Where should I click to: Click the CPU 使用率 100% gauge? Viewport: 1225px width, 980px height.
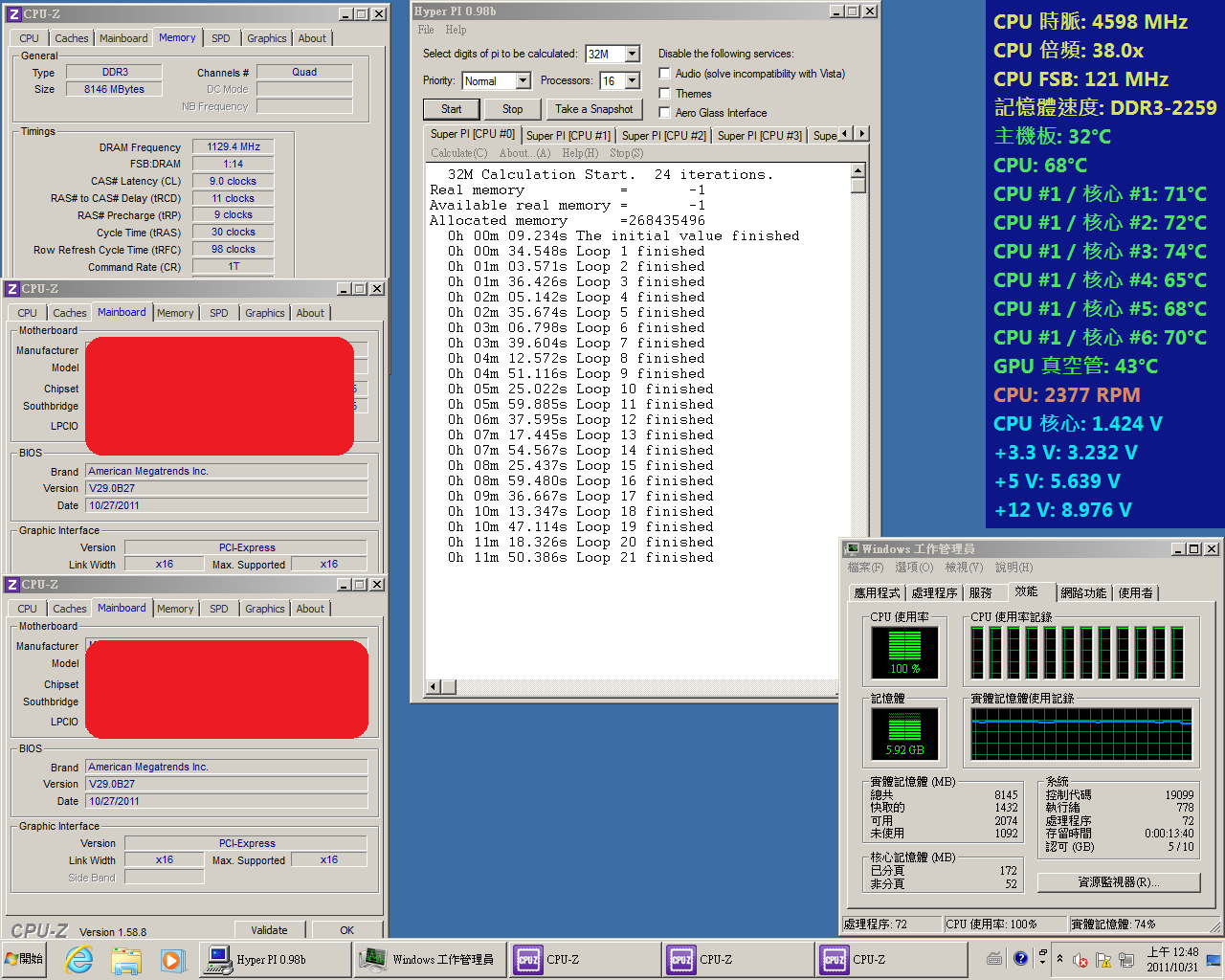(904, 653)
